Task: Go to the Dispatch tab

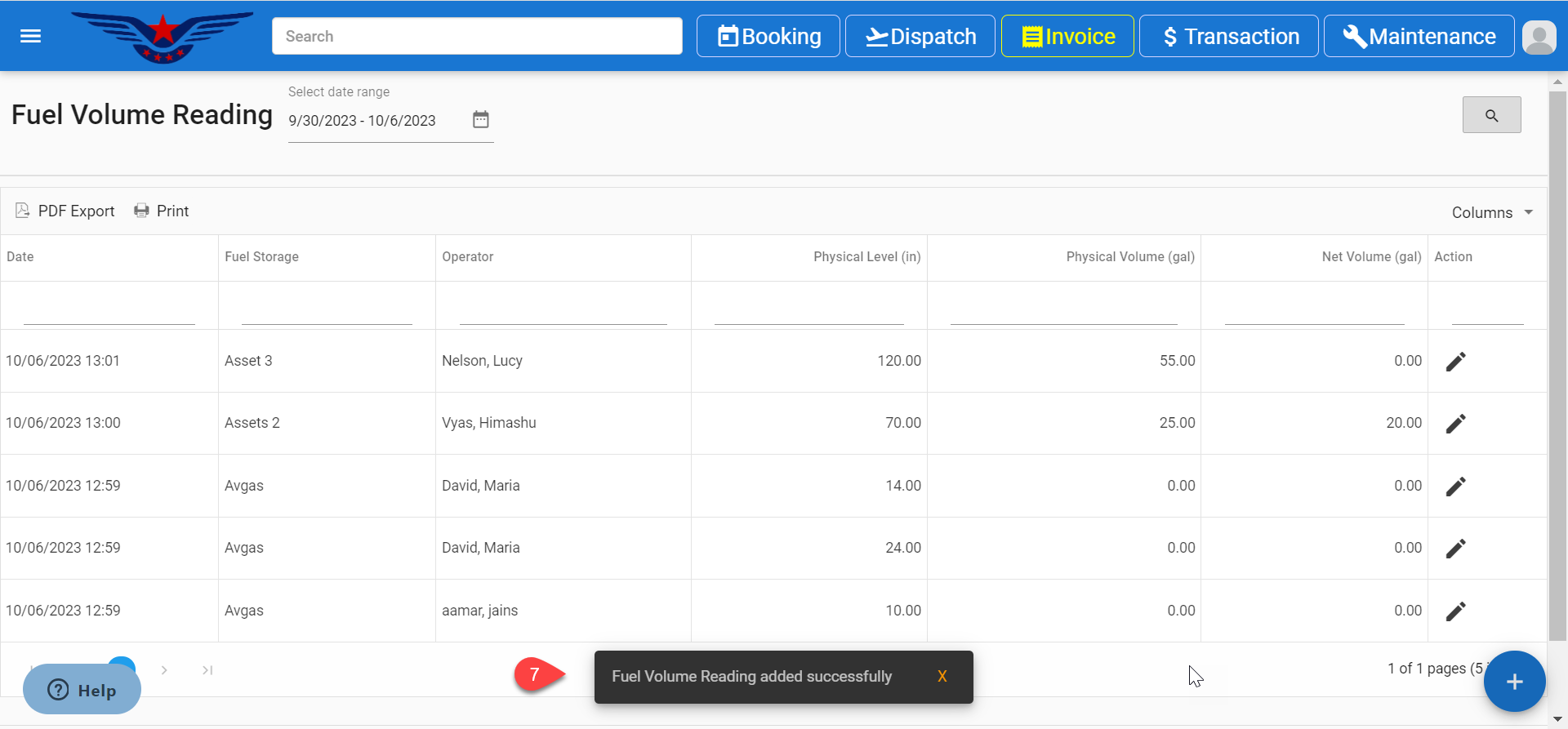Action: pyautogui.click(x=920, y=37)
